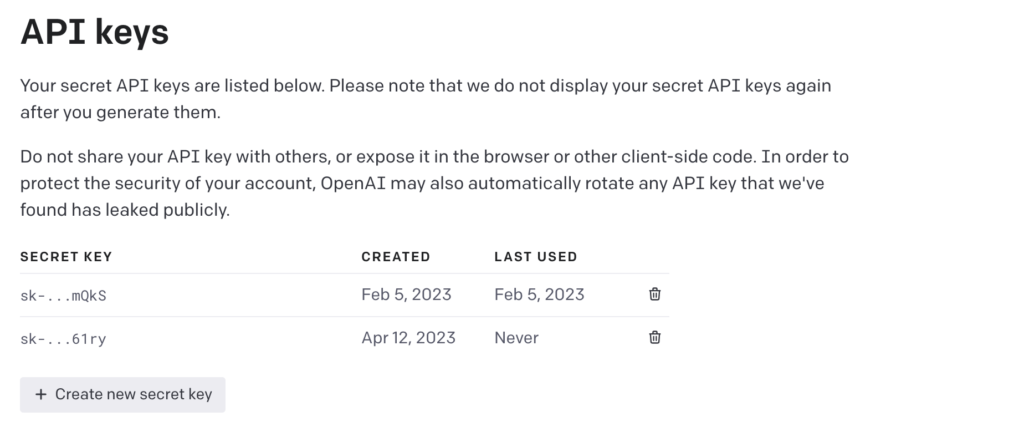Viewport: 1024px width, 437px height.
Task: Select the sk-...mQkS secret key text
Action: click(x=63, y=296)
